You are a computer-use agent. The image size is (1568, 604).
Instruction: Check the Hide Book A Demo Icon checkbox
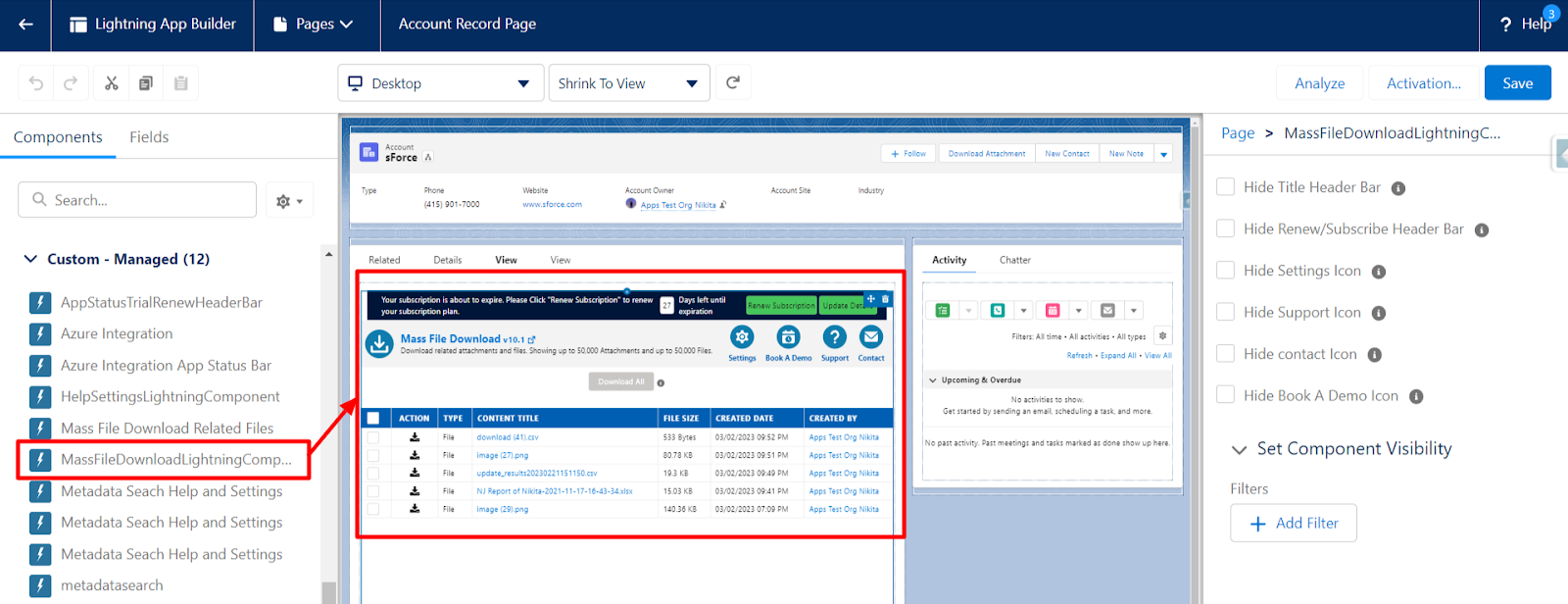click(1225, 394)
